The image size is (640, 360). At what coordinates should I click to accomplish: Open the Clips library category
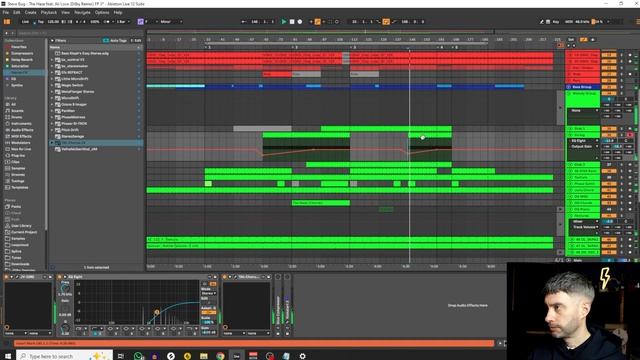point(16,162)
